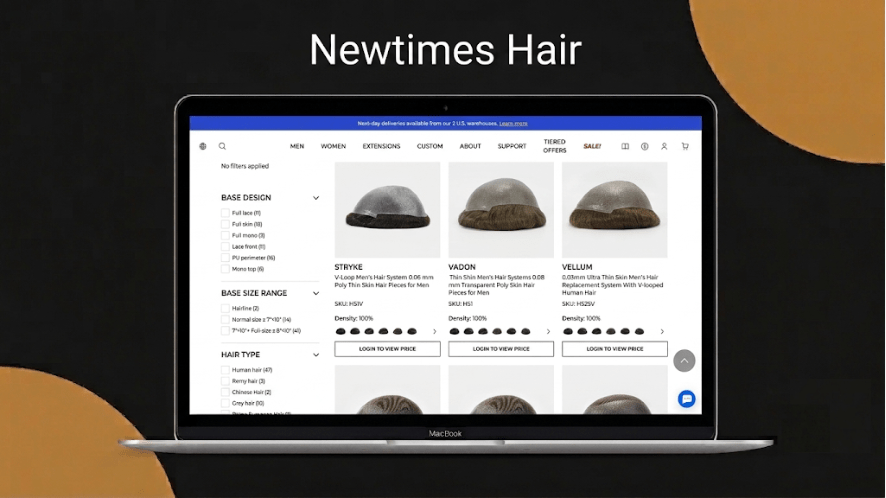Collapse the HAIR TYPE filter section
Screen dimensions: 886x498
tap(316, 355)
